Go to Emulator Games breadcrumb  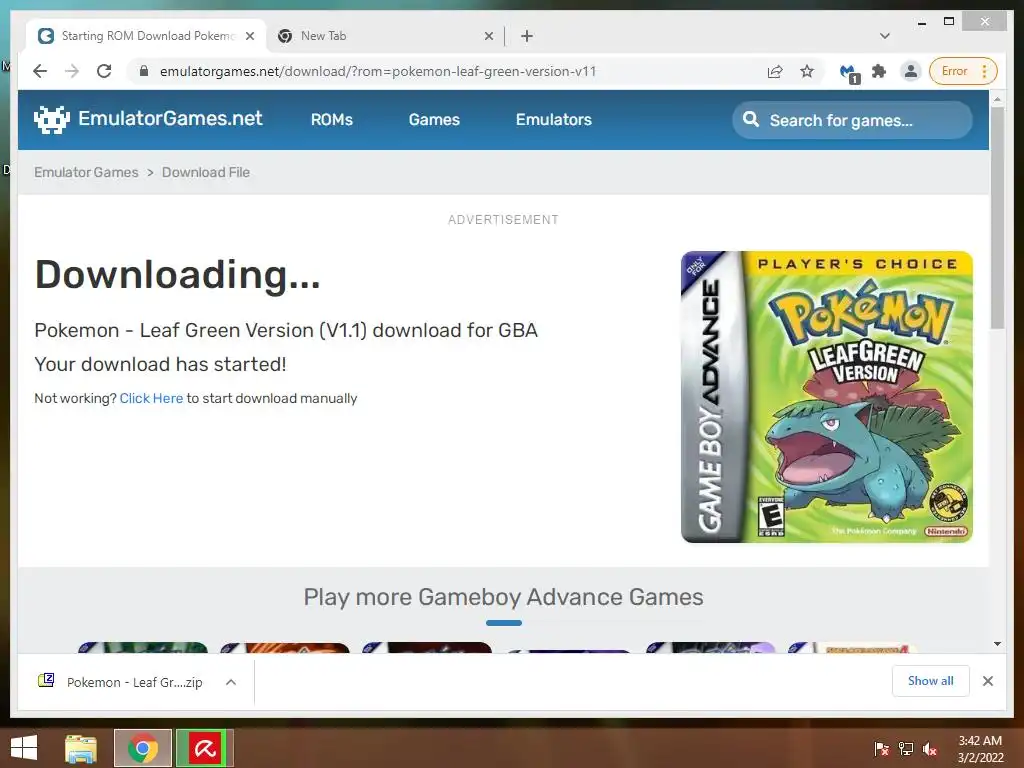point(86,172)
